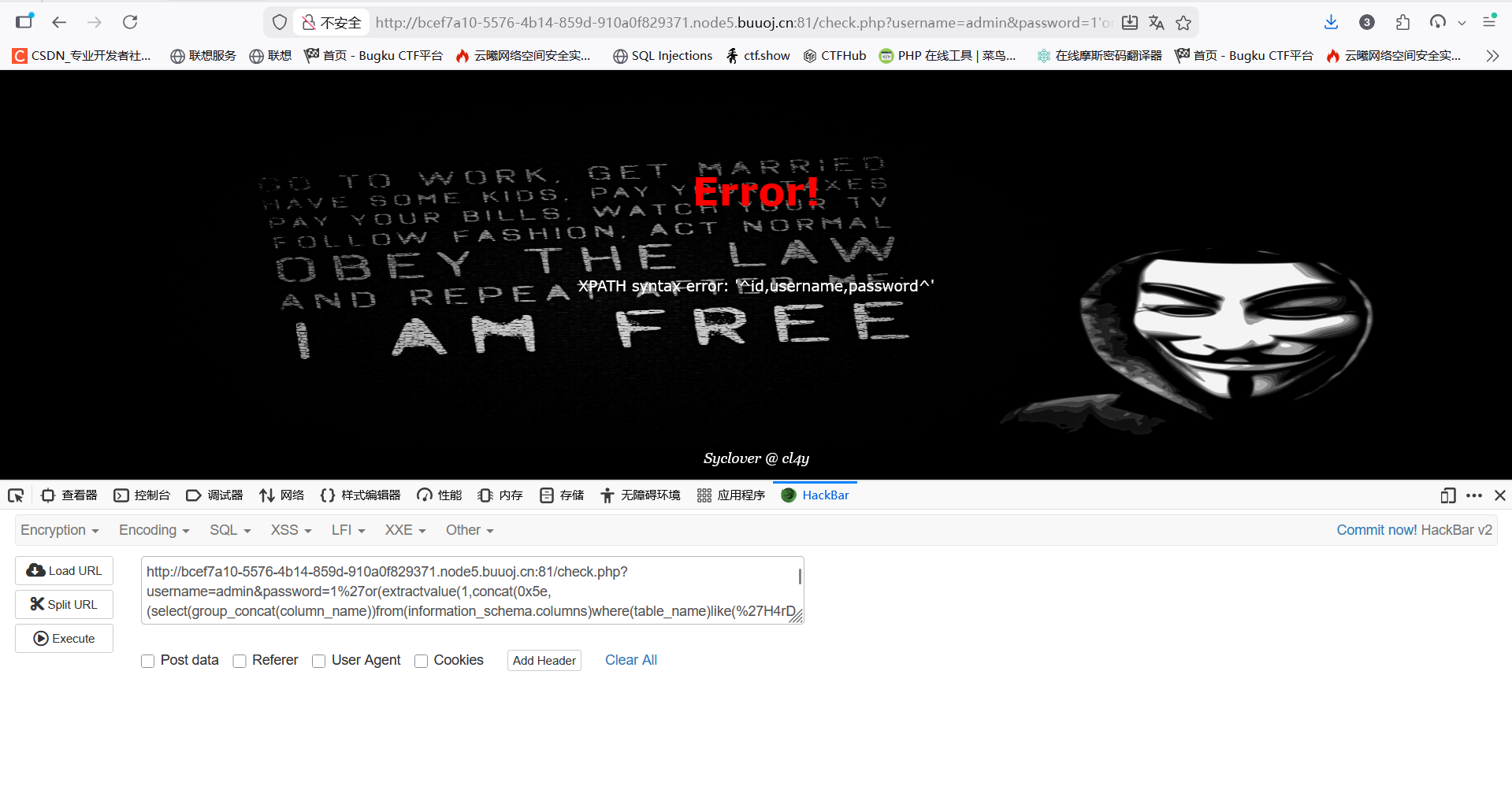Enable the Referer checkbox
Image resolution: width=1512 pixels, height=801 pixels.
click(240, 661)
